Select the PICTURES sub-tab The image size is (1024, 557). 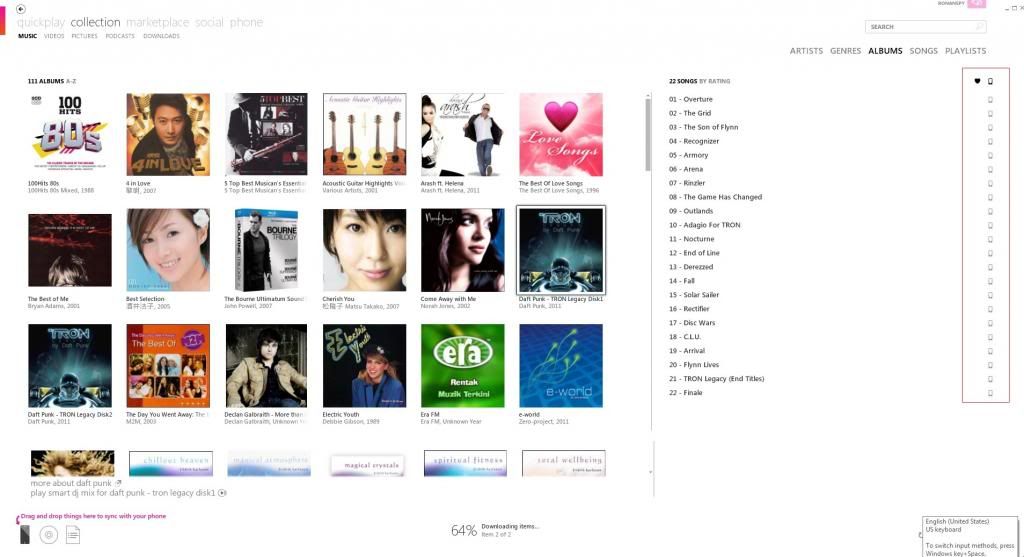coord(84,37)
